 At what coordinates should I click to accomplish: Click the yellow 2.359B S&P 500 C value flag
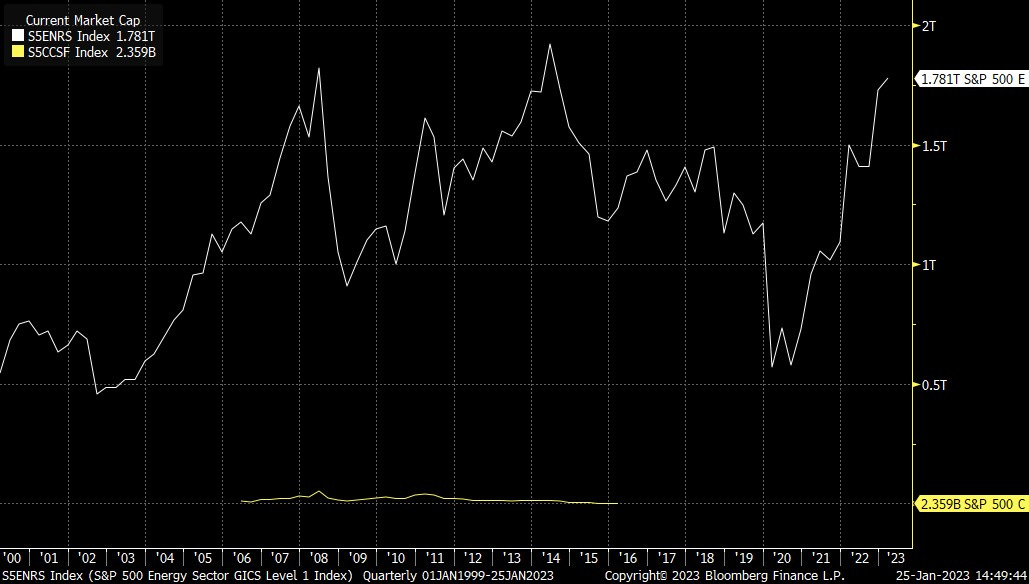(972, 504)
